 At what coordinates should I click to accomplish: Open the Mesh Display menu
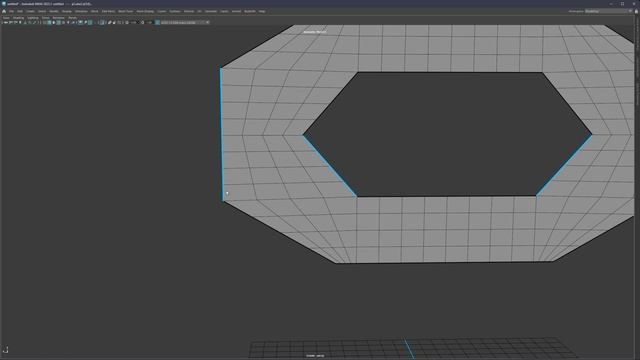click(145, 11)
